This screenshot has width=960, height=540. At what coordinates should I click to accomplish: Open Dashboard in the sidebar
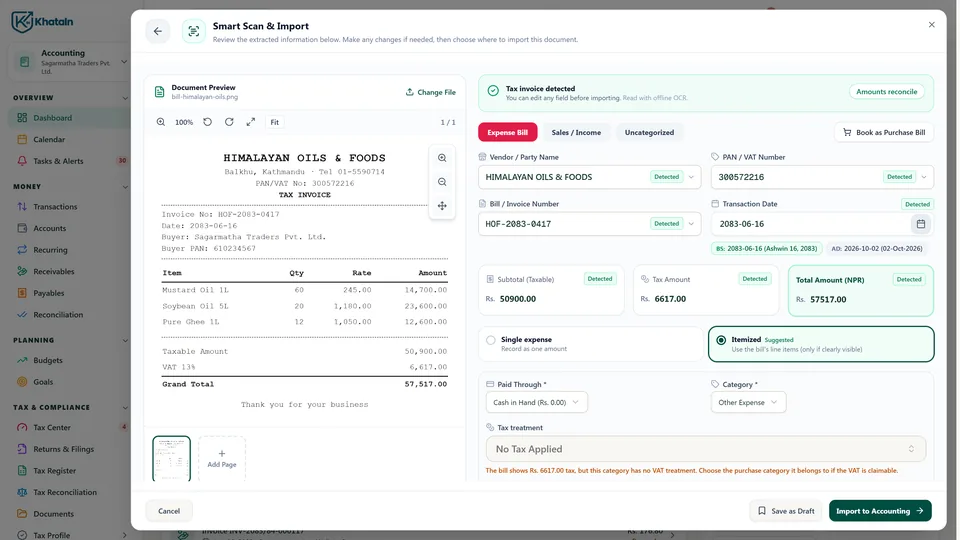point(69,118)
